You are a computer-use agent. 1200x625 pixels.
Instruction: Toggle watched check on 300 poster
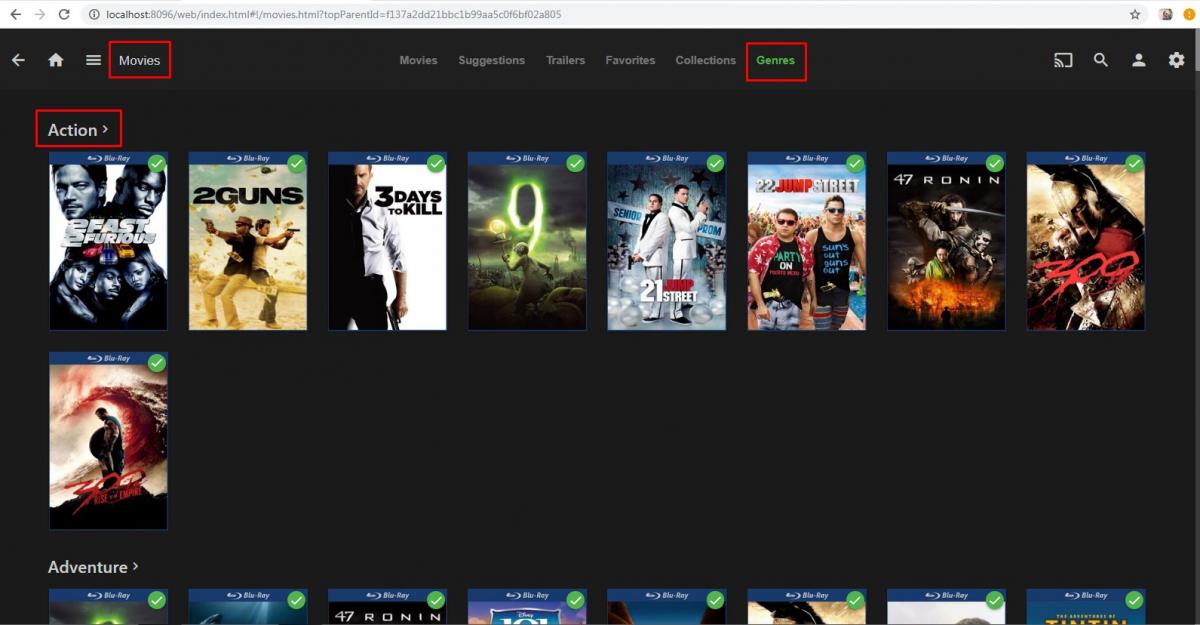pos(1134,163)
